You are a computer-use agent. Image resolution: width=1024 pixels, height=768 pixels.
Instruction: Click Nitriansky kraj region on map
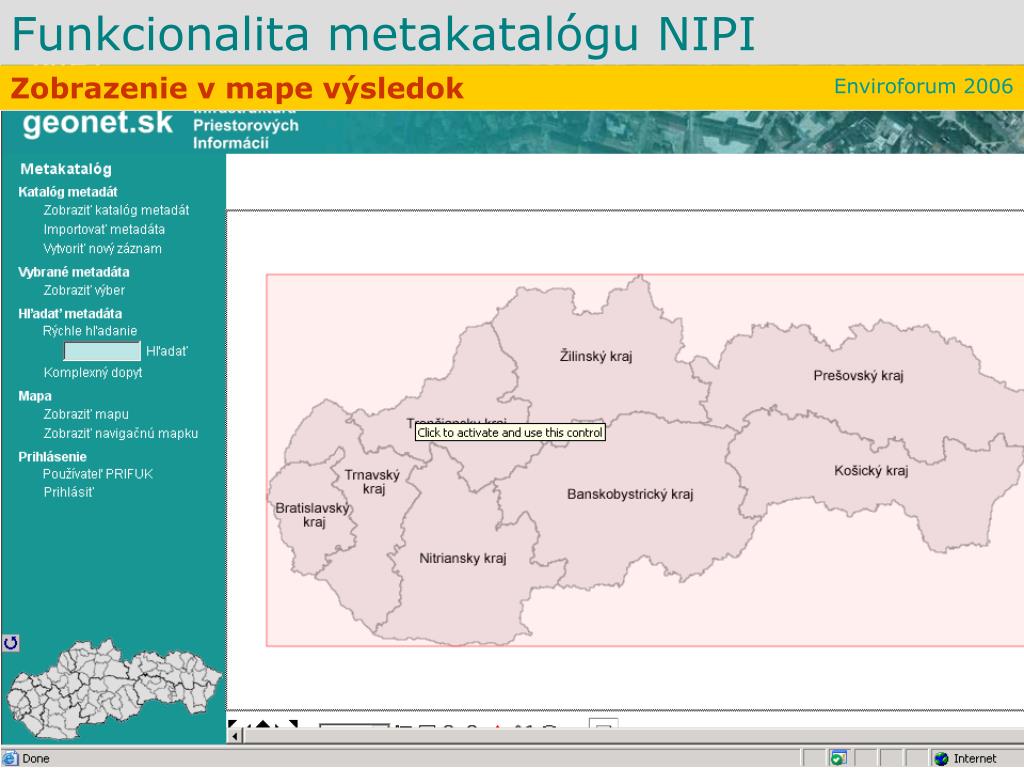pyautogui.click(x=463, y=558)
